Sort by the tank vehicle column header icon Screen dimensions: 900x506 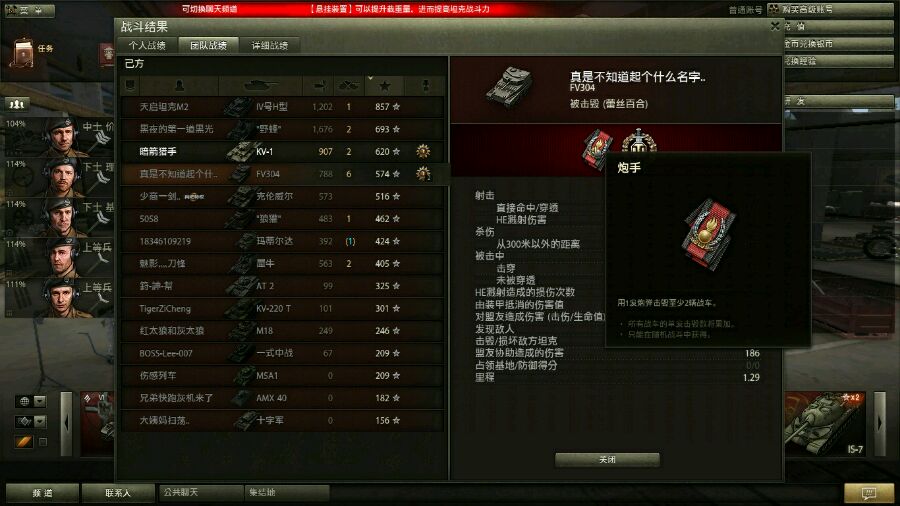pyautogui.click(x=260, y=86)
